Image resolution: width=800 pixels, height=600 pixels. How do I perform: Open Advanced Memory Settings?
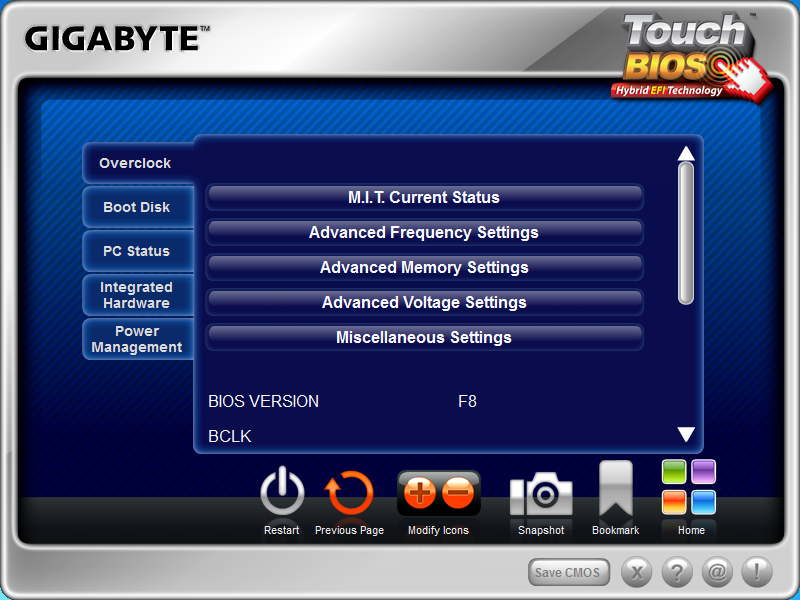424,267
